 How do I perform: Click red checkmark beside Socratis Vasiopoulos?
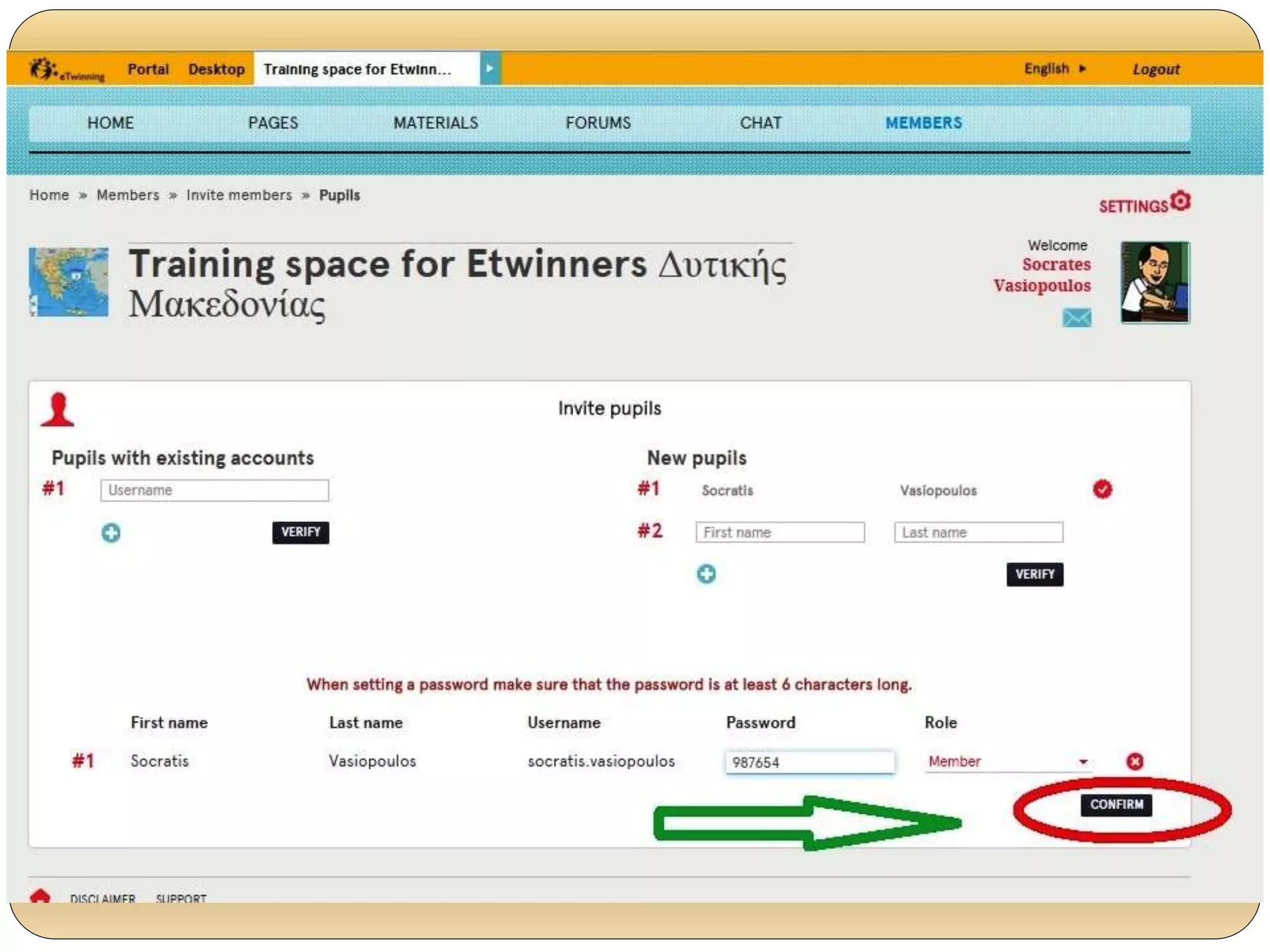pos(1102,490)
